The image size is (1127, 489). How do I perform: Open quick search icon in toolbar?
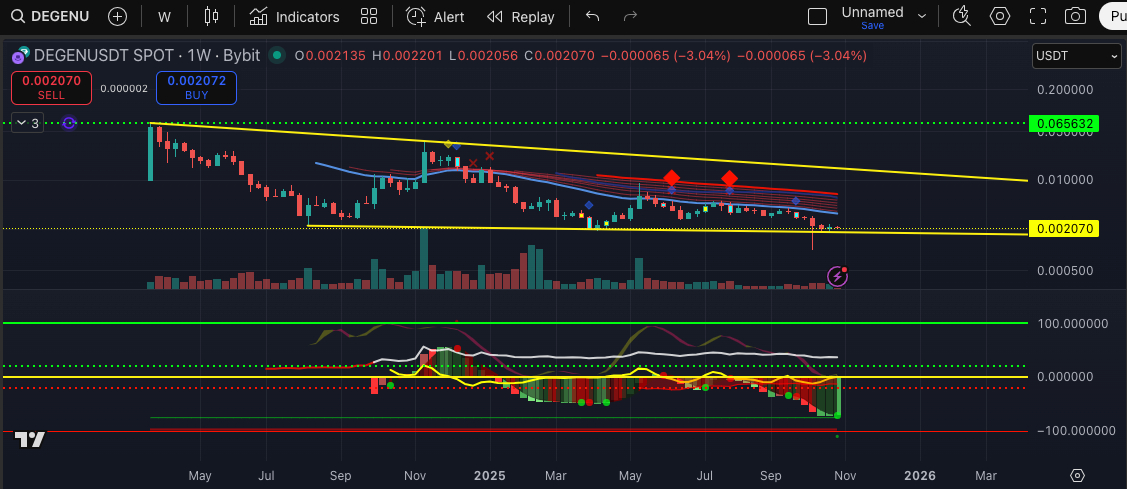(961, 17)
